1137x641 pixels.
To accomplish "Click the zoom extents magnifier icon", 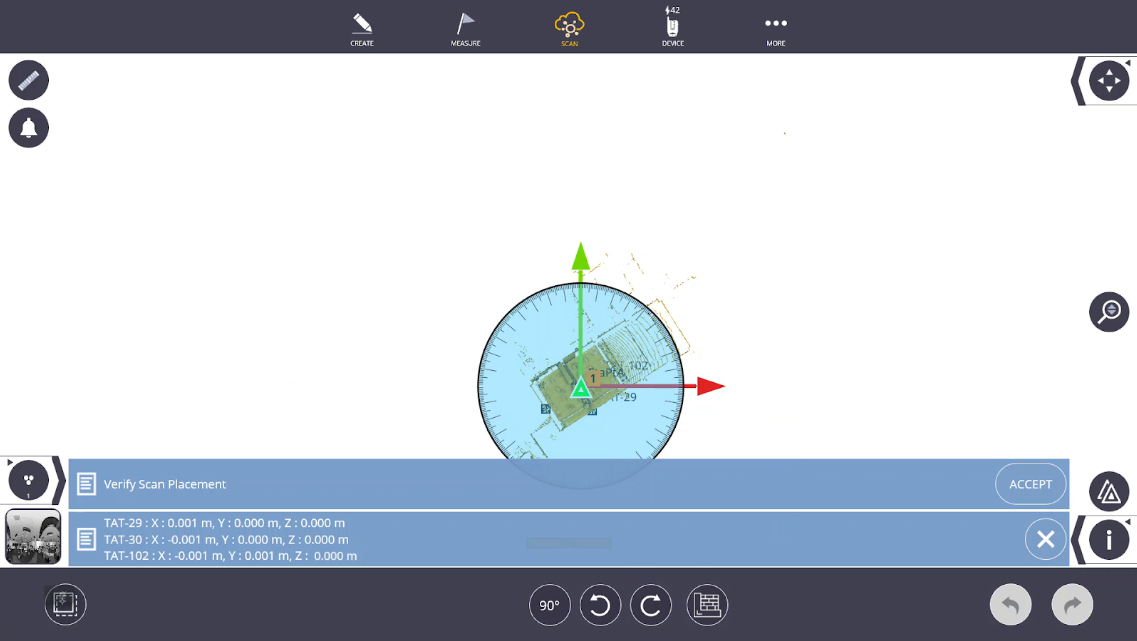I will tap(1109, 312).
